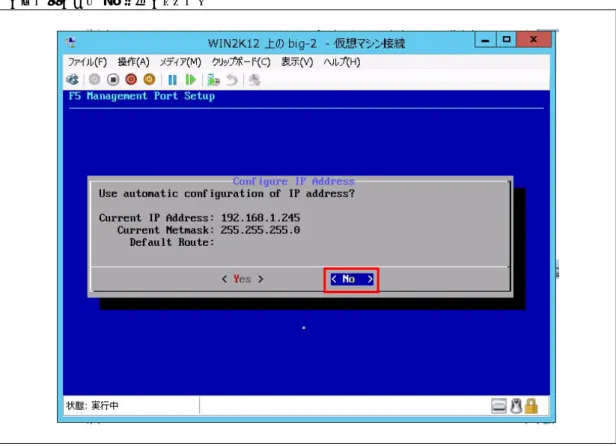The height and width of the screenshot is (446, 616).
Task: Click the "Use automatic configuration" question text
Action: (x=227, y=194)
